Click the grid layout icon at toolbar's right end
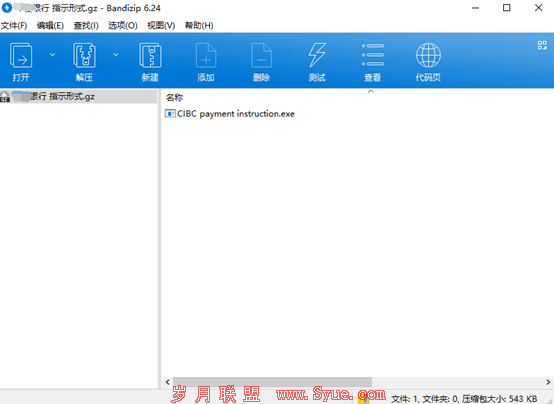The width and height of the screenshot is (554, 404). click(x=542, y=45)
